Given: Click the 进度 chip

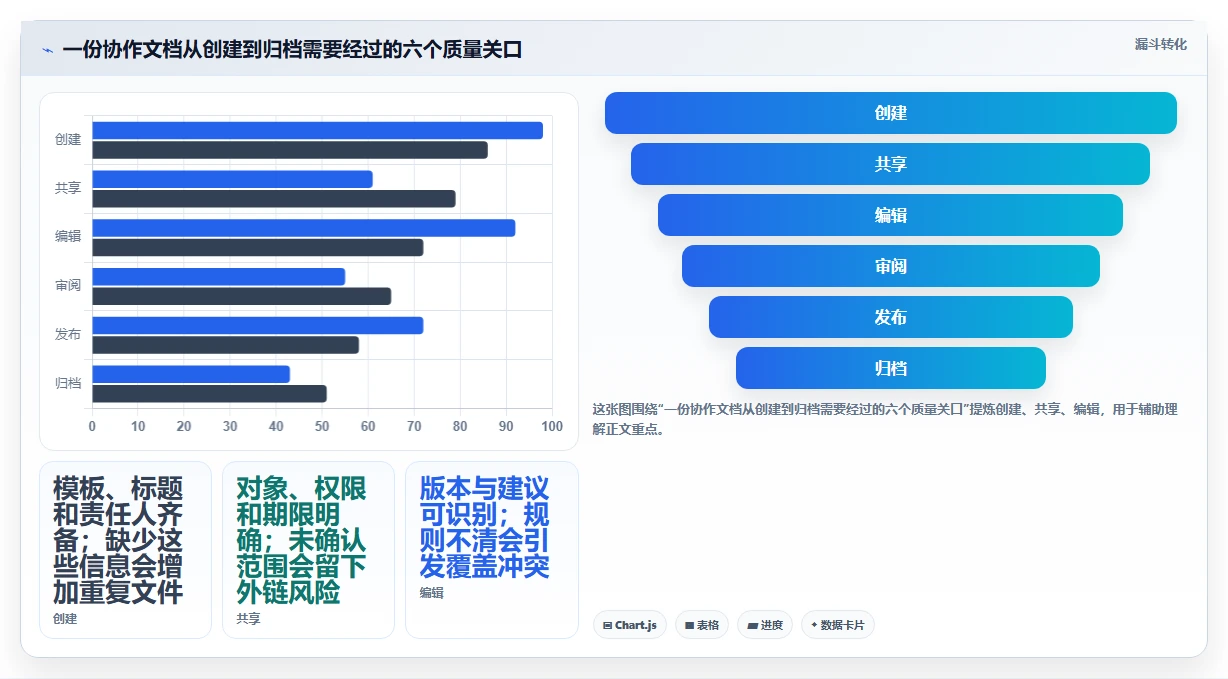Looking at the screenshot, I should [x=765, y=625].
